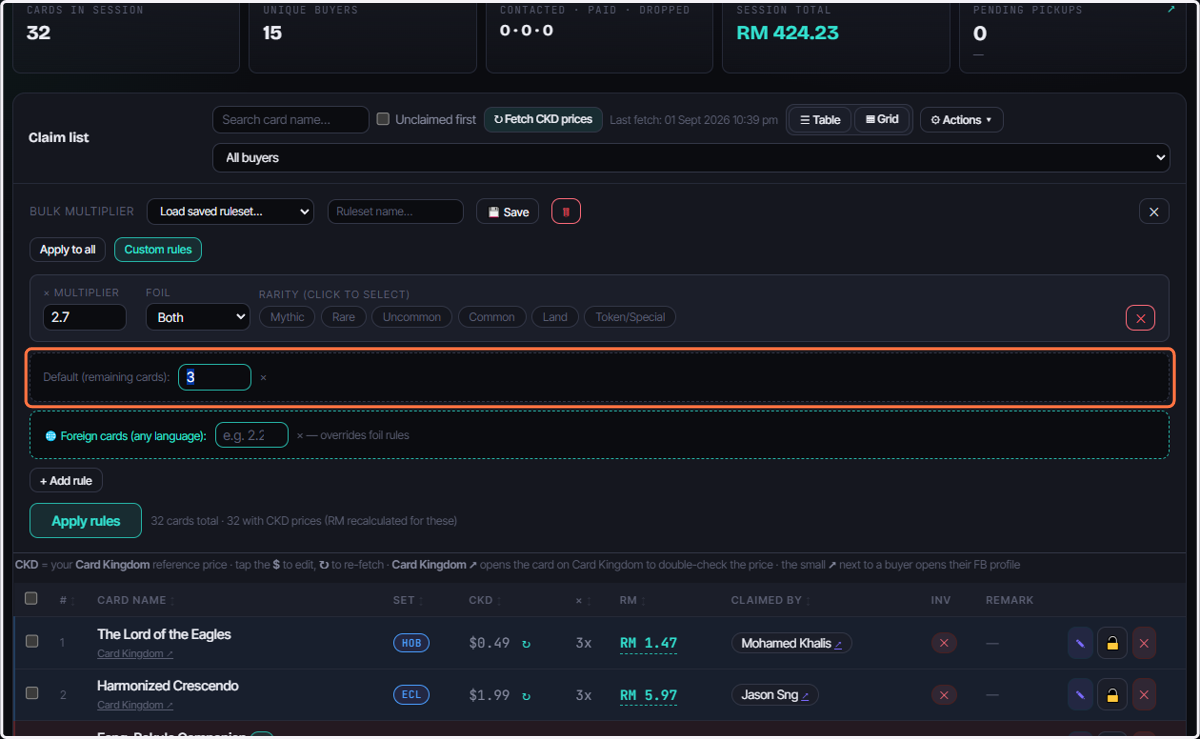Lock the Harmonized Crescendo row
The width and height of the screenshot is (1200, 739).
click(1112, 695)
